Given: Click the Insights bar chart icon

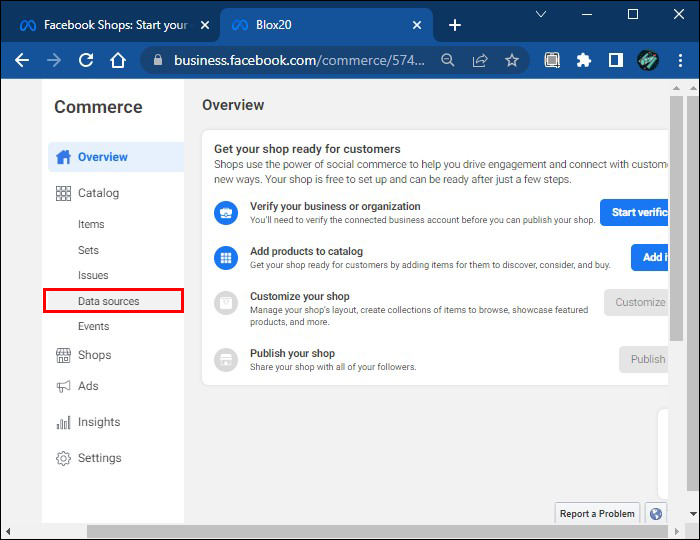Looking at the screenshot, I should (64, 422).
